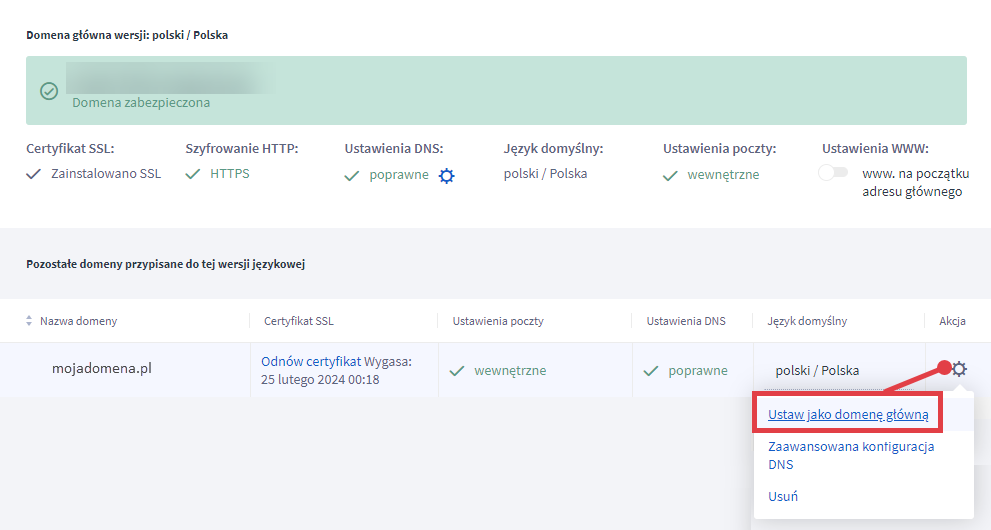Click poprawne in mojadomena.pl row
991x530 pixels.
coord(698,371)
